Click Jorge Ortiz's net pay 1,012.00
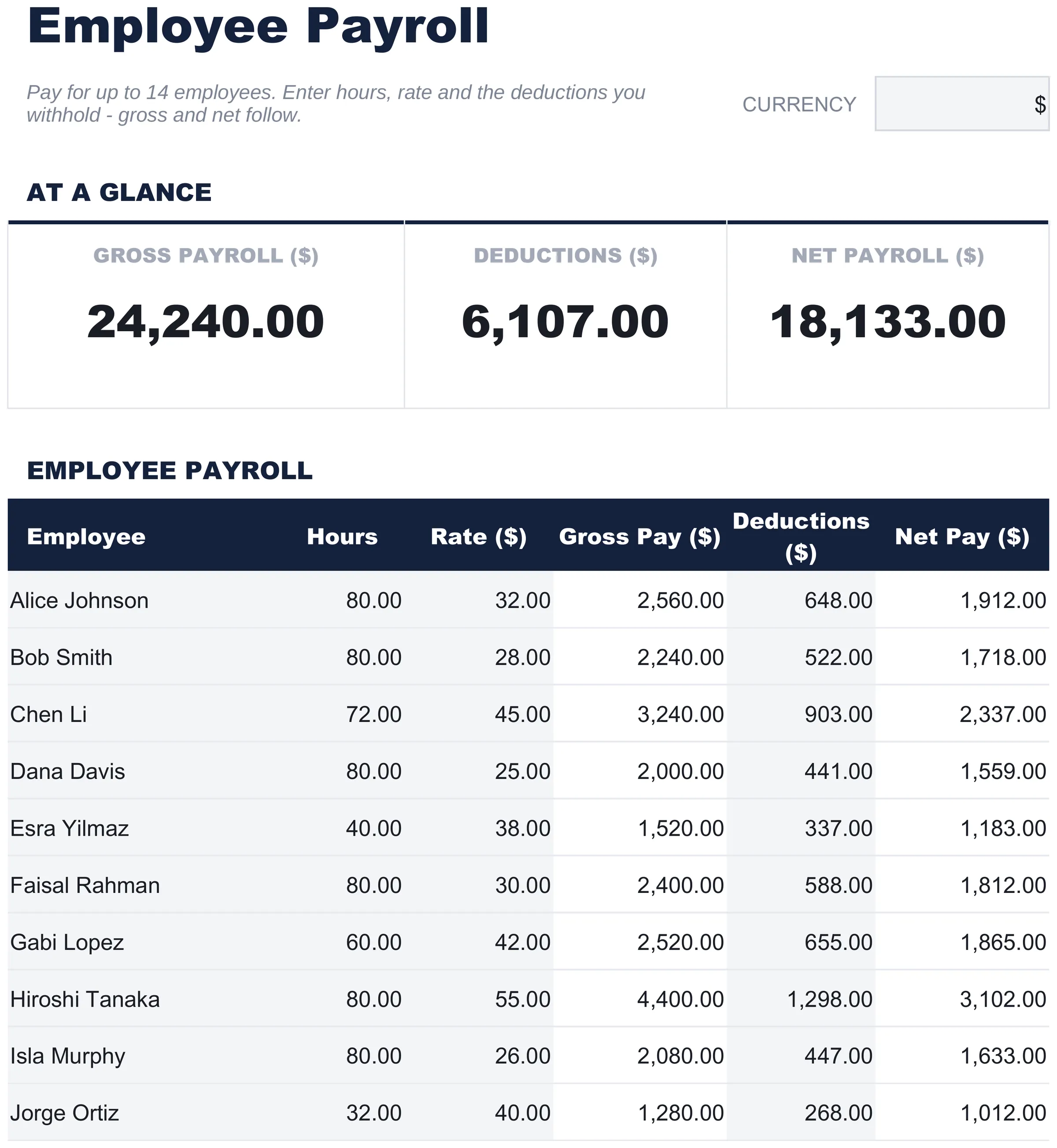The width and height of the screenshot is (1057, 1148). pos(1003,1113)
